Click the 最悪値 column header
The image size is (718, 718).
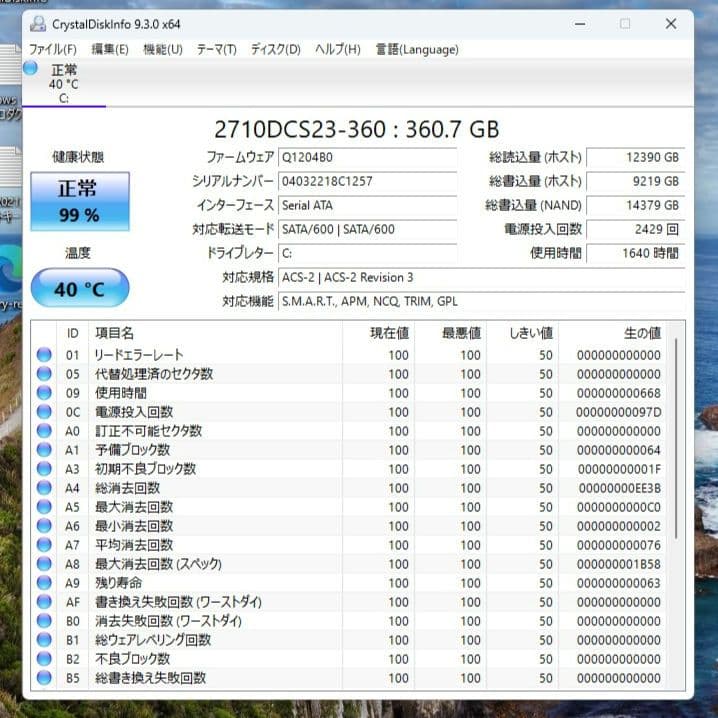pyautogui.click(x=451, y=333)
